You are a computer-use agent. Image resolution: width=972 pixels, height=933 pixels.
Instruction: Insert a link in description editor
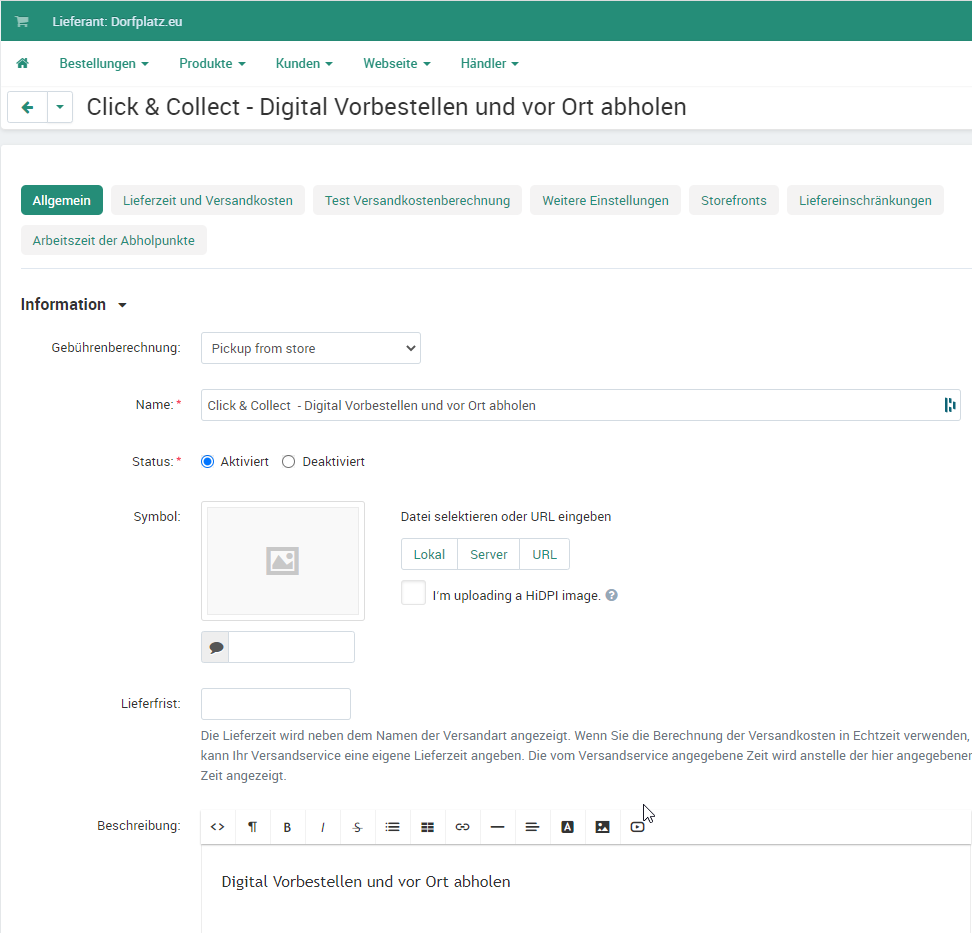[x=462, y=827]
